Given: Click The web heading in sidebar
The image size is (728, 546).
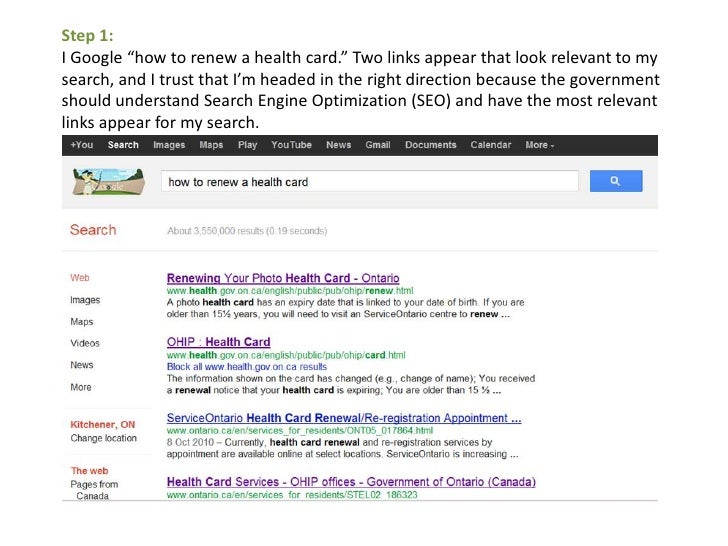Looking at the screenshot, I should 89,471.
